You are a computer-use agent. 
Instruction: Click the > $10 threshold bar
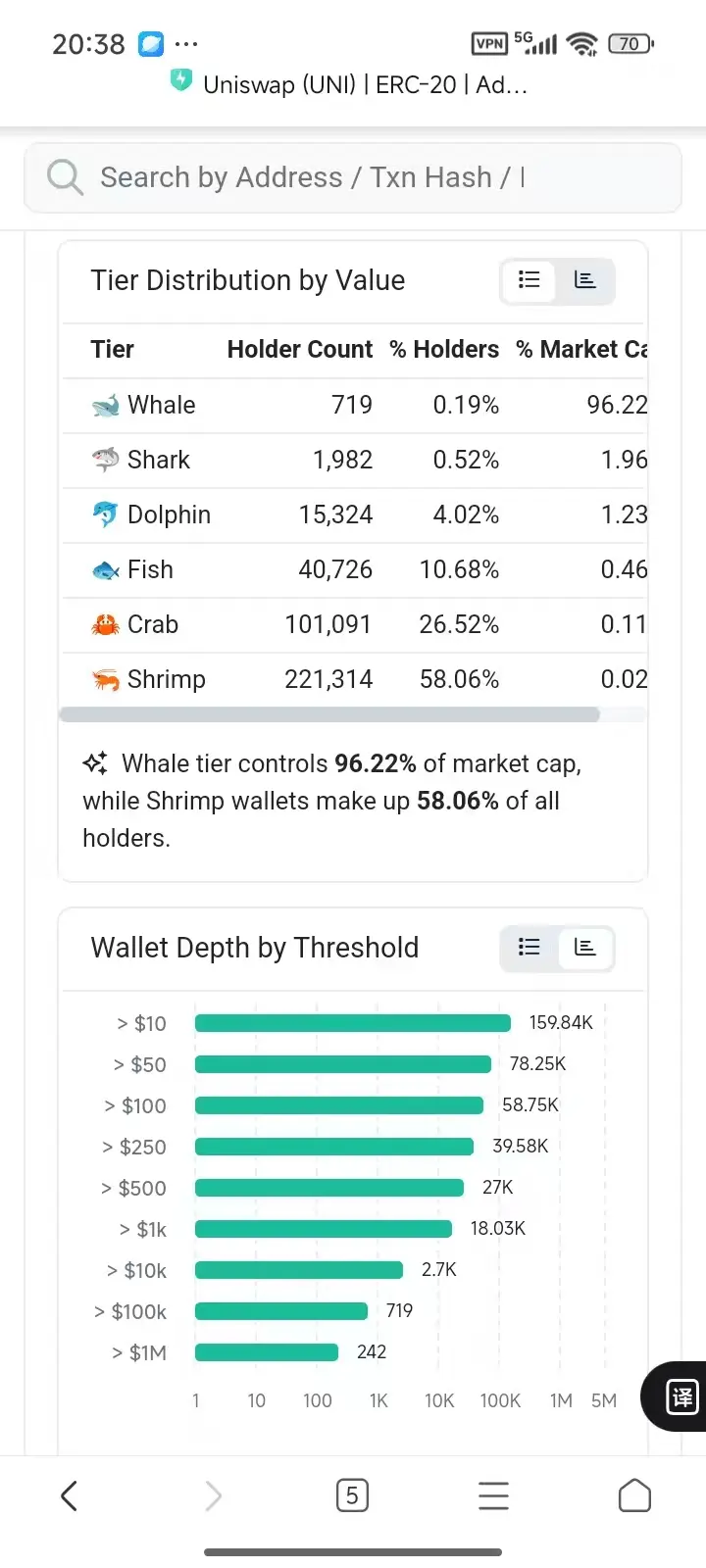[x=353, y=1023]
